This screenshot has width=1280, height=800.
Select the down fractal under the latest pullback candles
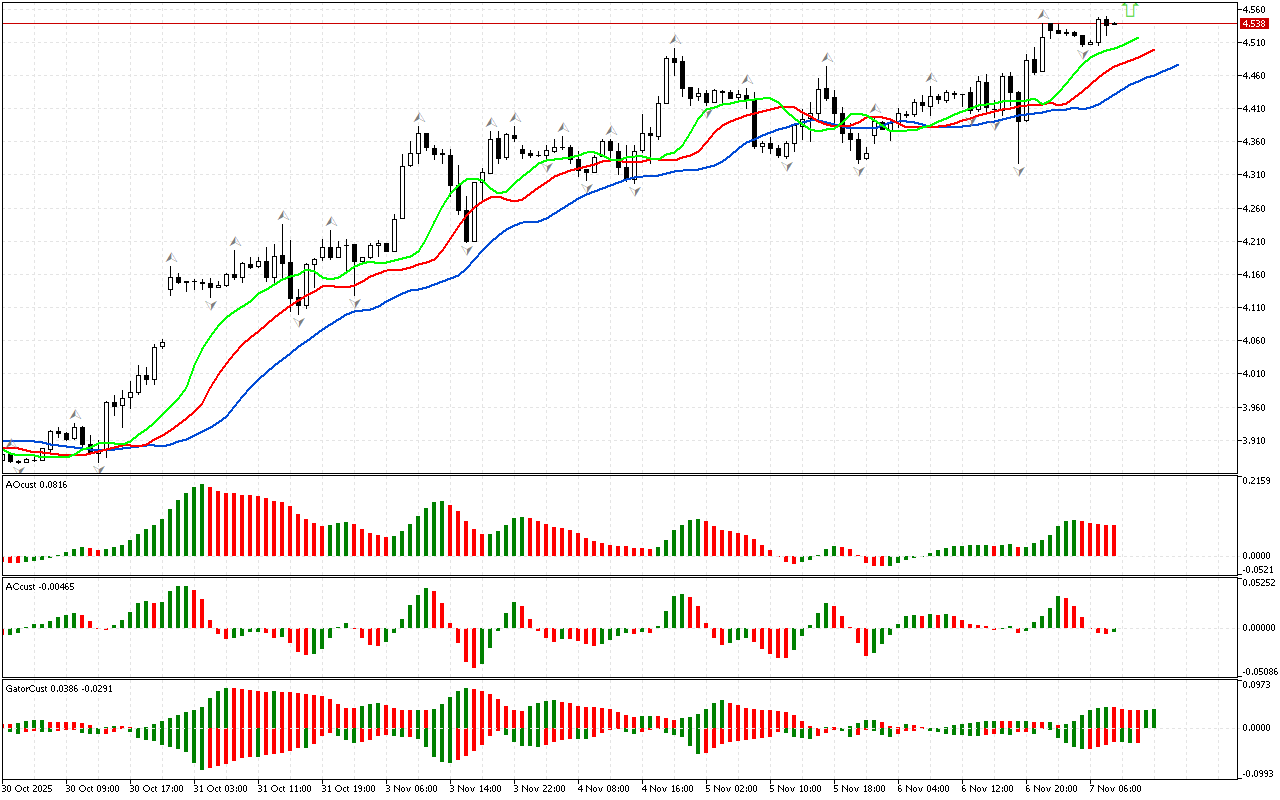1084,53
